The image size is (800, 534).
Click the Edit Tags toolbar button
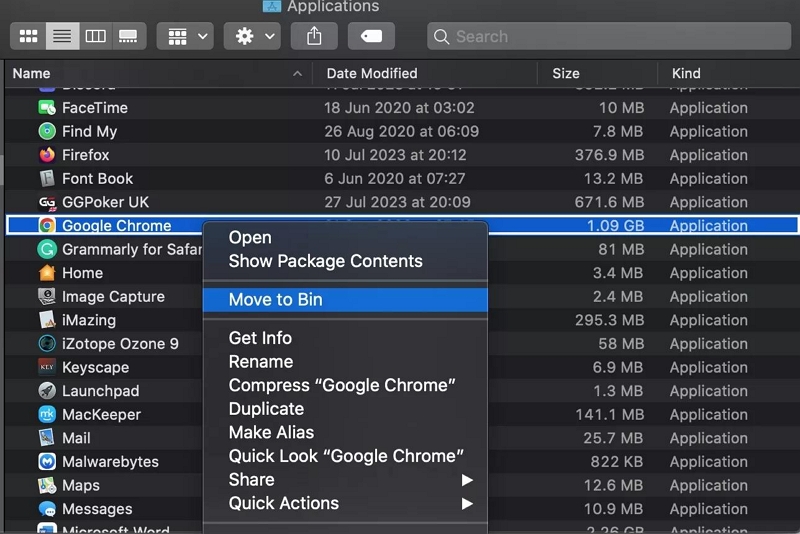371,36
